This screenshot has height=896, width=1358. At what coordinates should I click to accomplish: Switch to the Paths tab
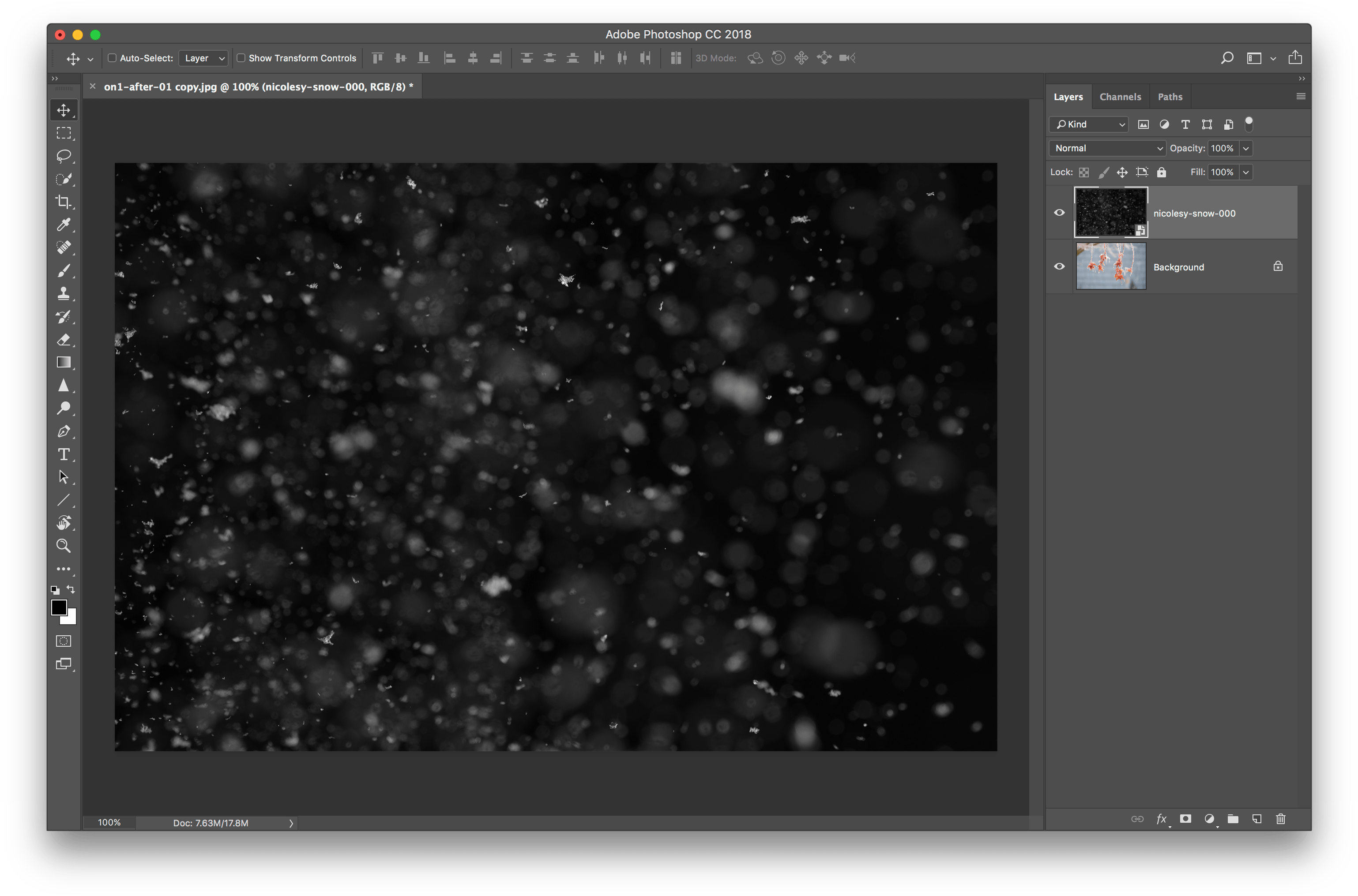[1170, 97]
